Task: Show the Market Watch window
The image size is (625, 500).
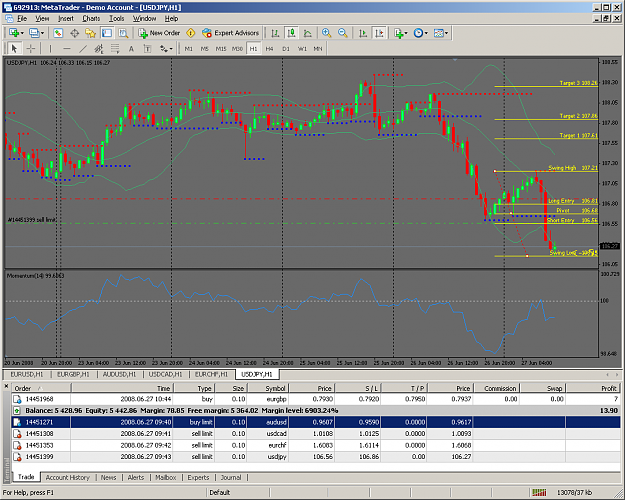Action: tap(58, 33)
